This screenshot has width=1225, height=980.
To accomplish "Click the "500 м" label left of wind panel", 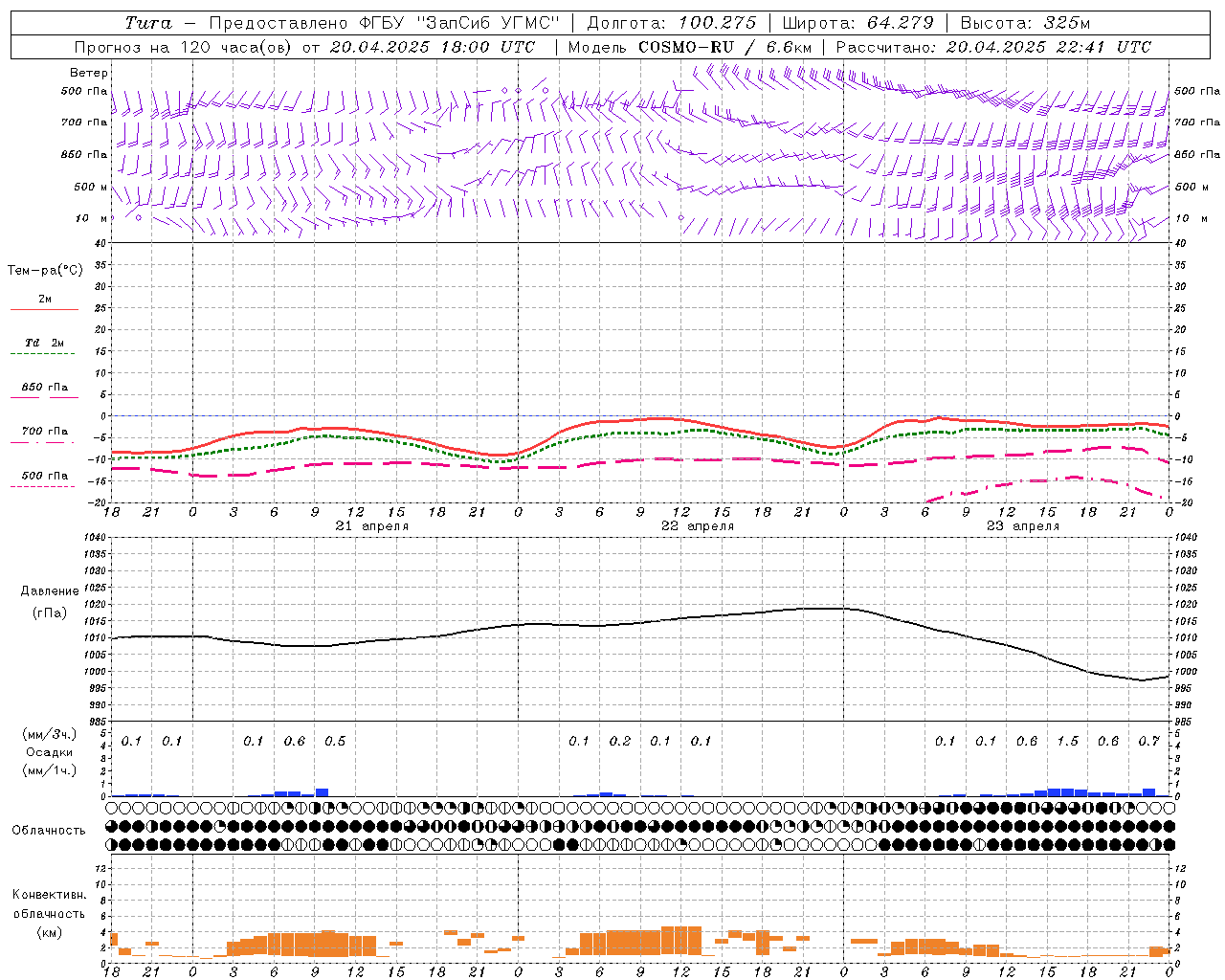I will [91, 188].
